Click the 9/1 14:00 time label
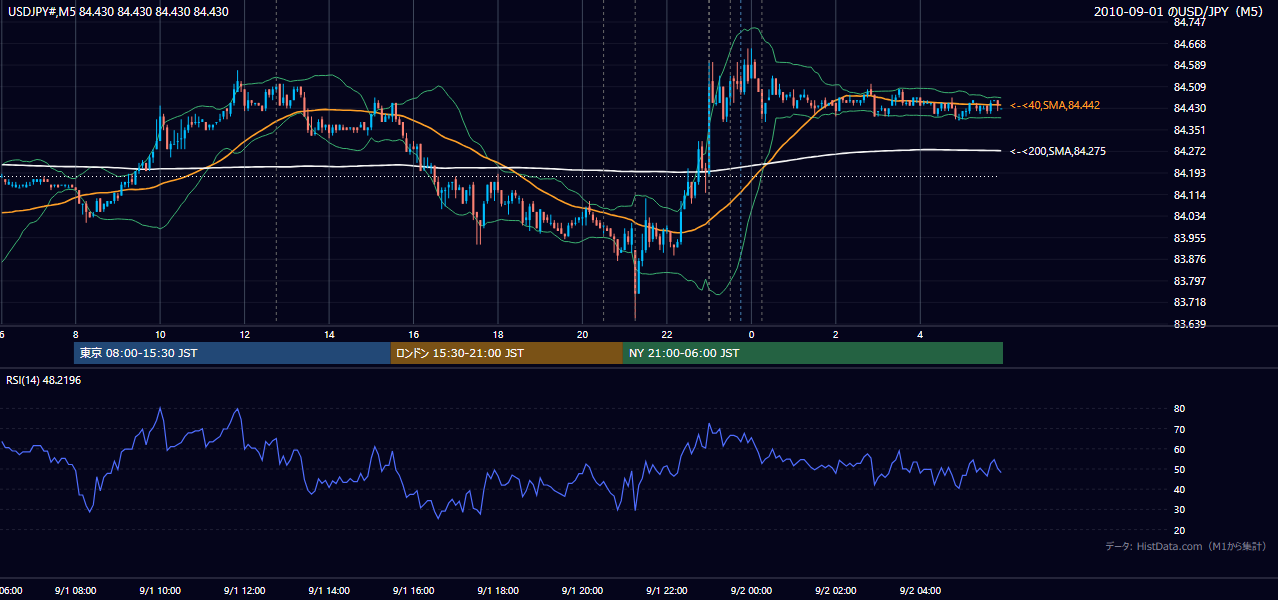Screen dimensions: 1278x600 (329, 591)
